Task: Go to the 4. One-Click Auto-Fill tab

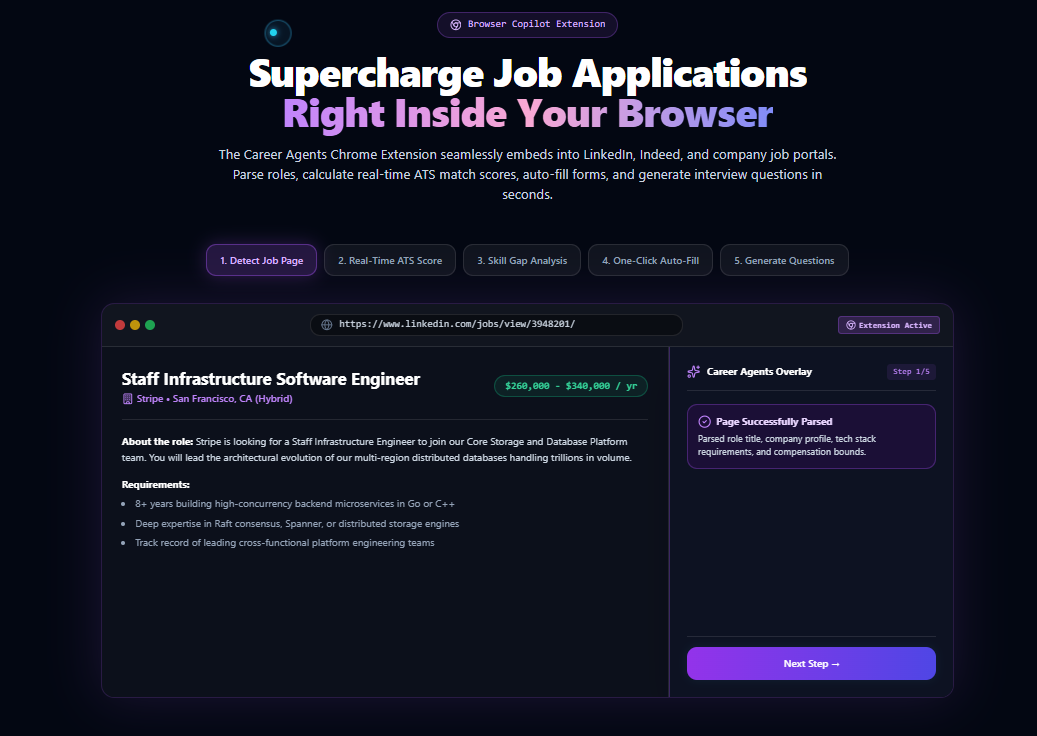Action: coord(650,260)
